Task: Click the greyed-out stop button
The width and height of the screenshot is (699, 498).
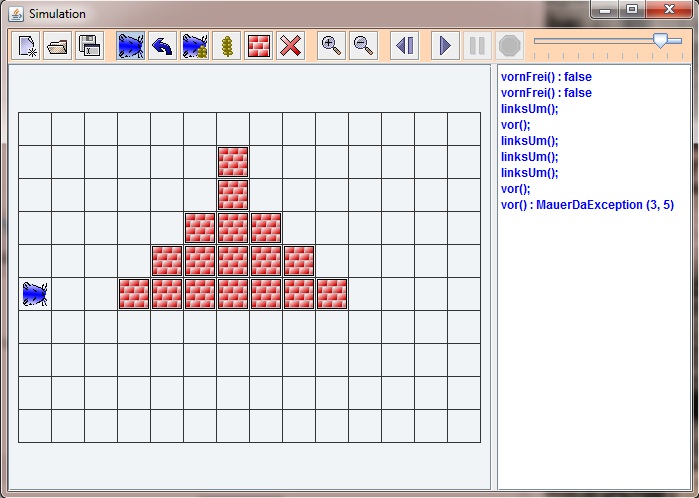Action: (510, 45)
